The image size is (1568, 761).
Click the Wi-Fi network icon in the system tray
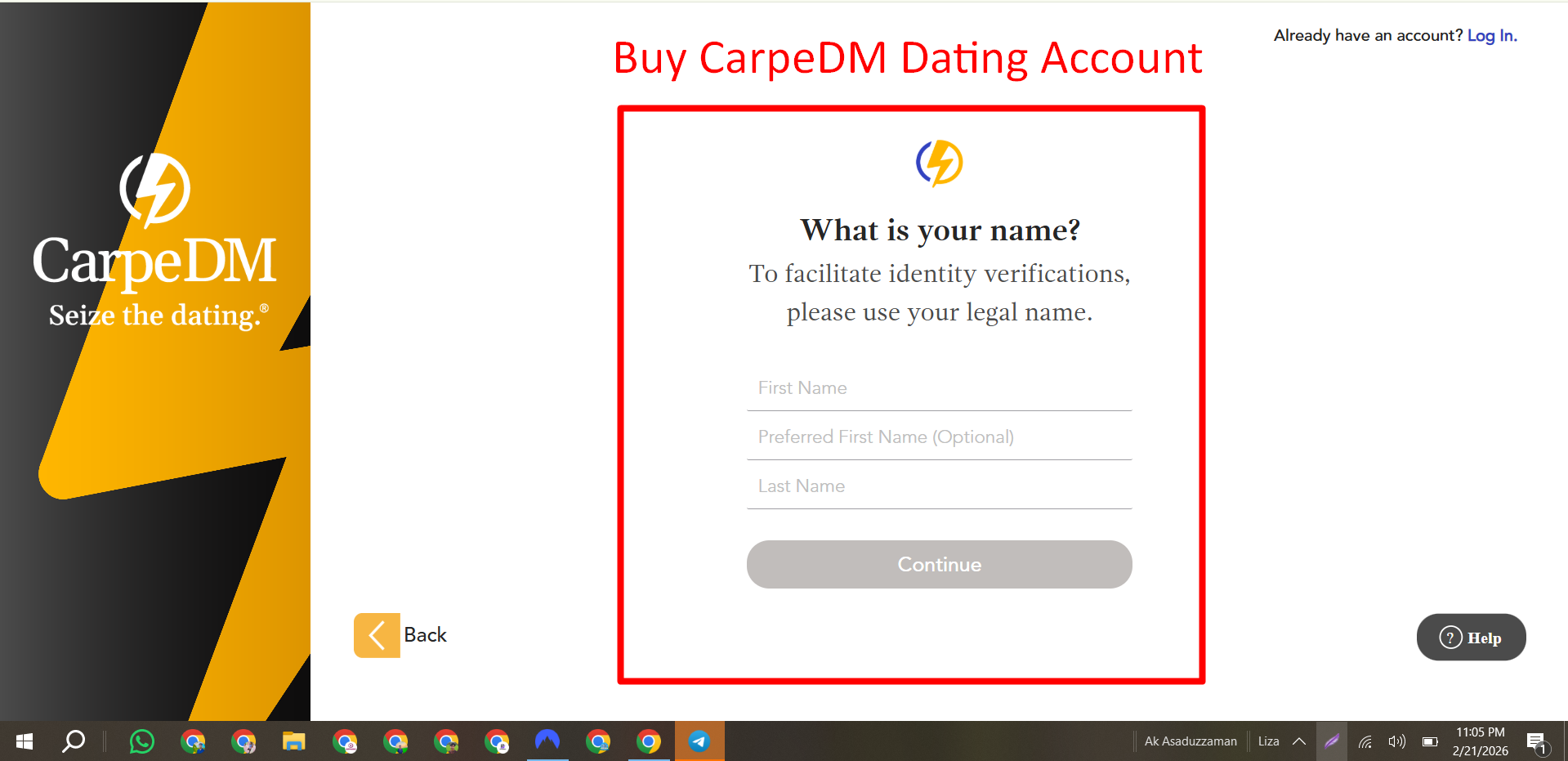point(1364,741)
